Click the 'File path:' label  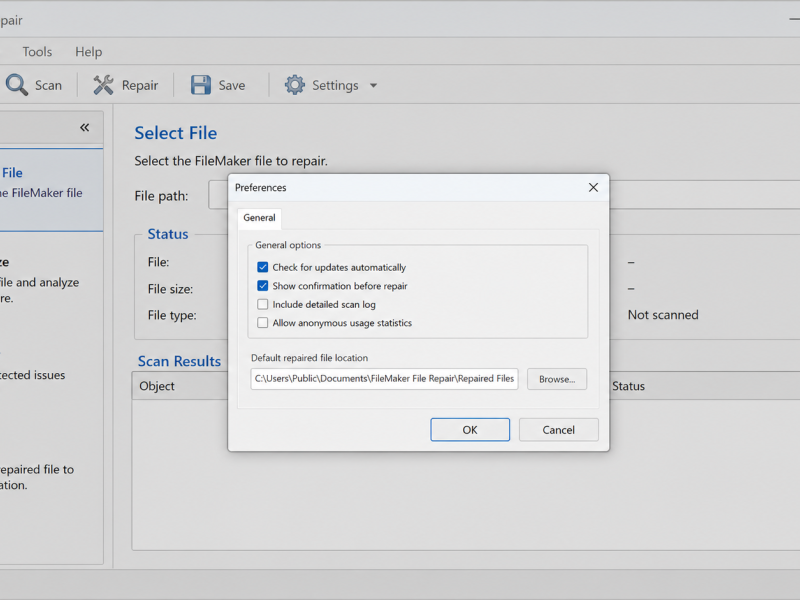point(161,196)
